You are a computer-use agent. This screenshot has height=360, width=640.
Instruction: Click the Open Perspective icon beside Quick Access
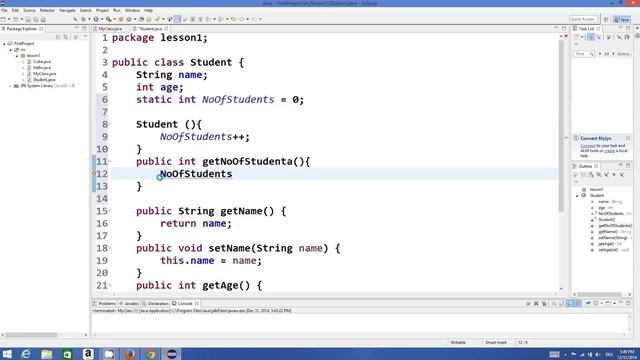606,19
